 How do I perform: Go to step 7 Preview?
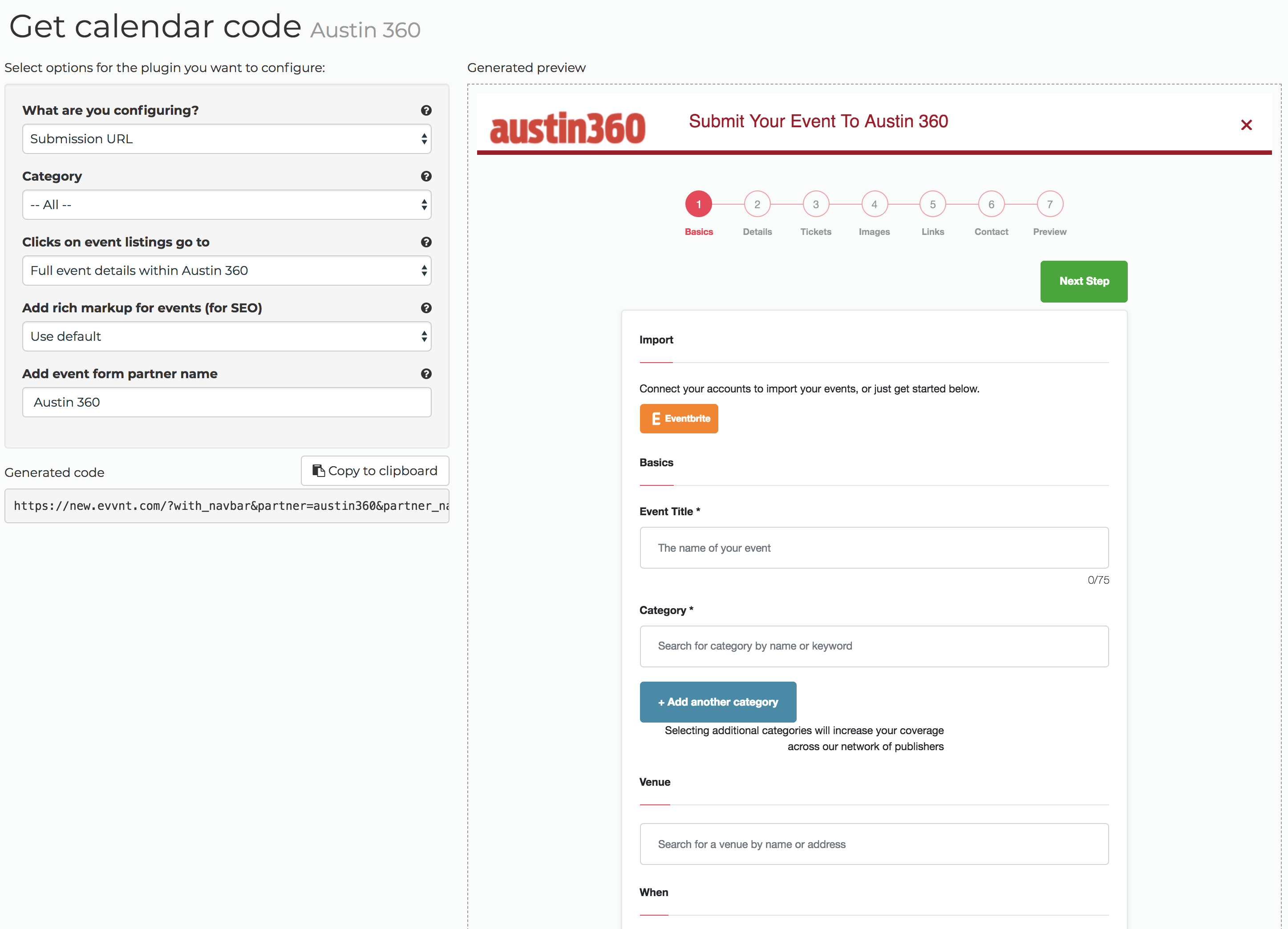tap(1049, 204)
